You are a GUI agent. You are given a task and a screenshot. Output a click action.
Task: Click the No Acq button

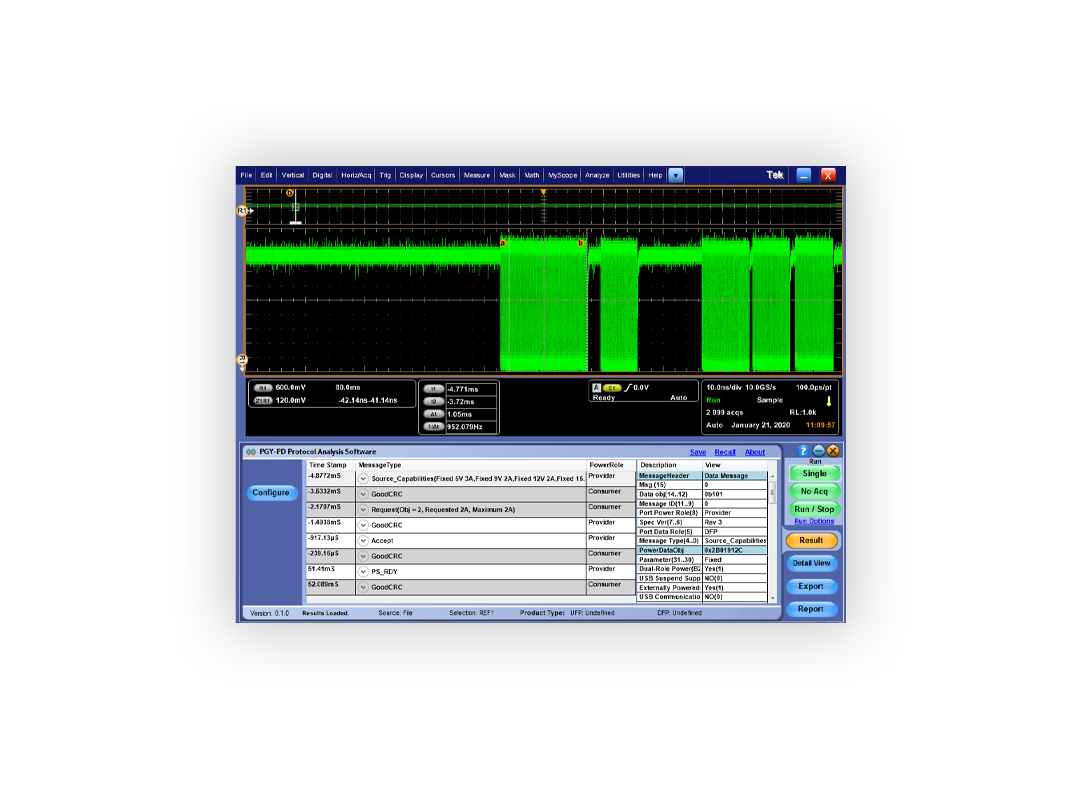[814, 491]
